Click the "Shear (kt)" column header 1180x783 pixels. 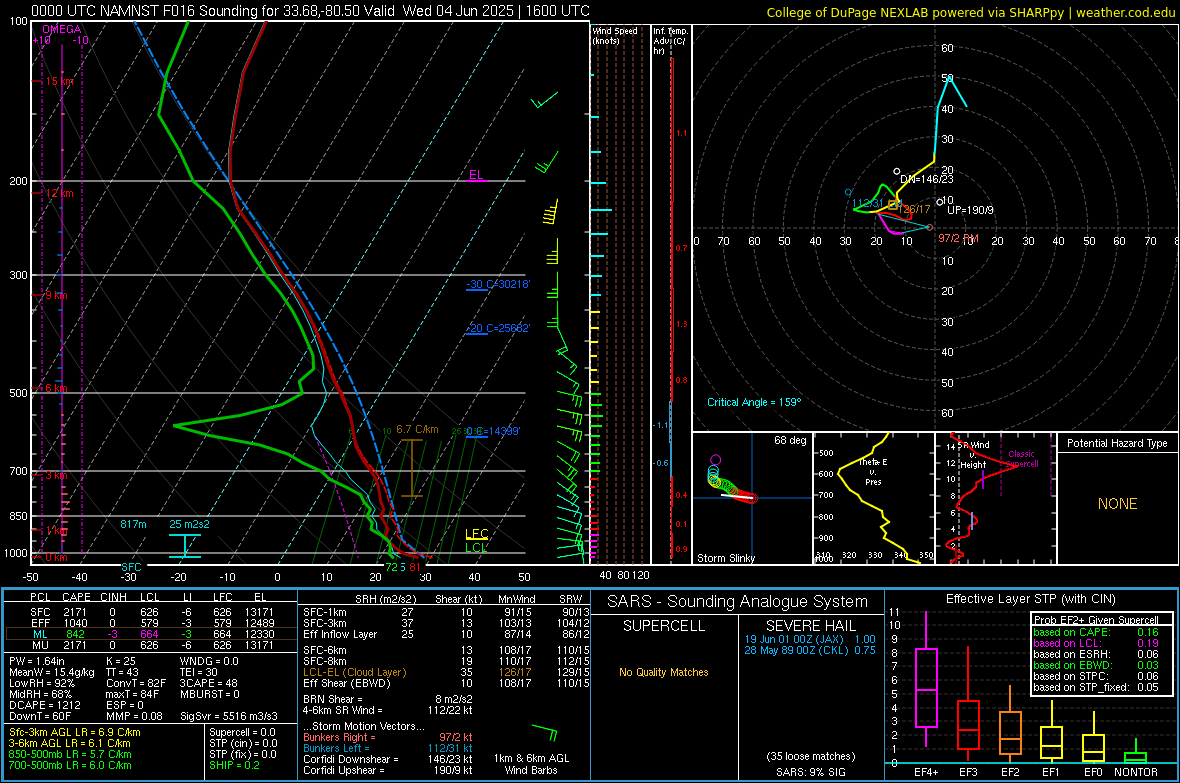point(458,599)
